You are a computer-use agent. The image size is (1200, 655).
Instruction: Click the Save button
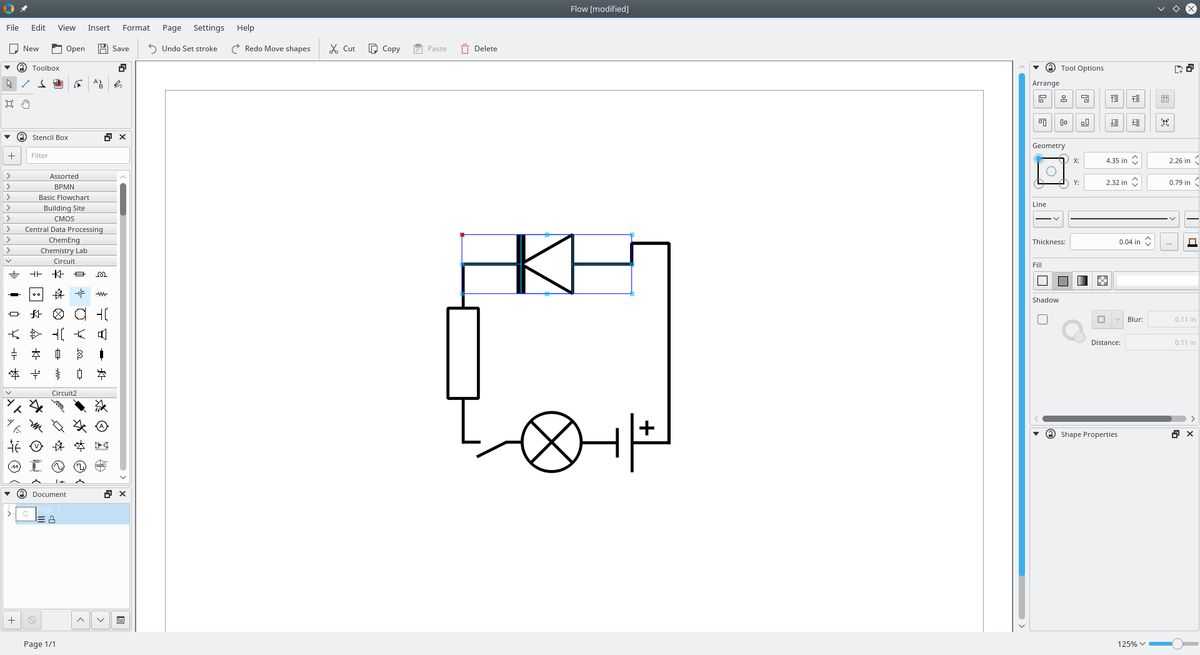click(x=114, y=48)
